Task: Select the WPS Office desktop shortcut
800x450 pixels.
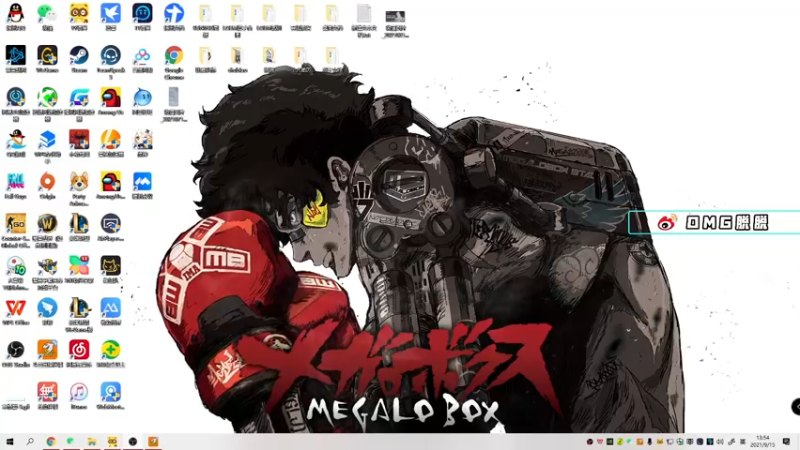Action: point(16,312)
